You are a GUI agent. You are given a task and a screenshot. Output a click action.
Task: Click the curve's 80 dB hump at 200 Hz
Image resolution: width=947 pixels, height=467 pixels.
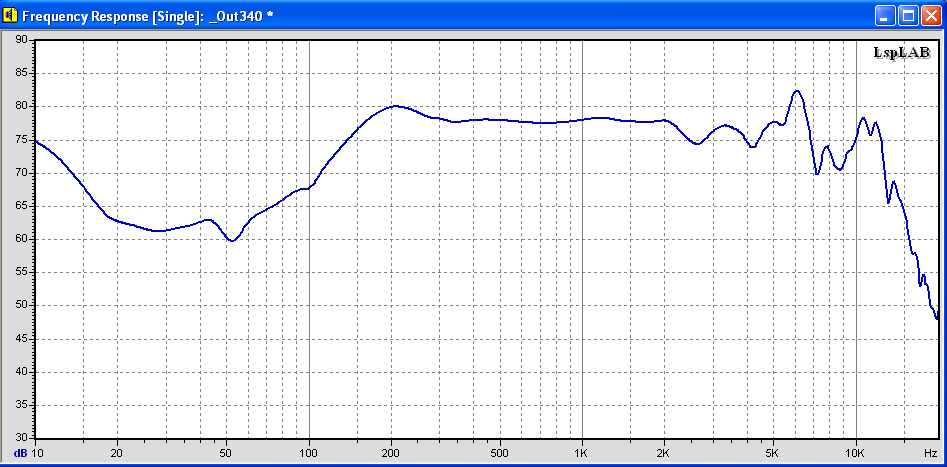[x=394, y=106]
